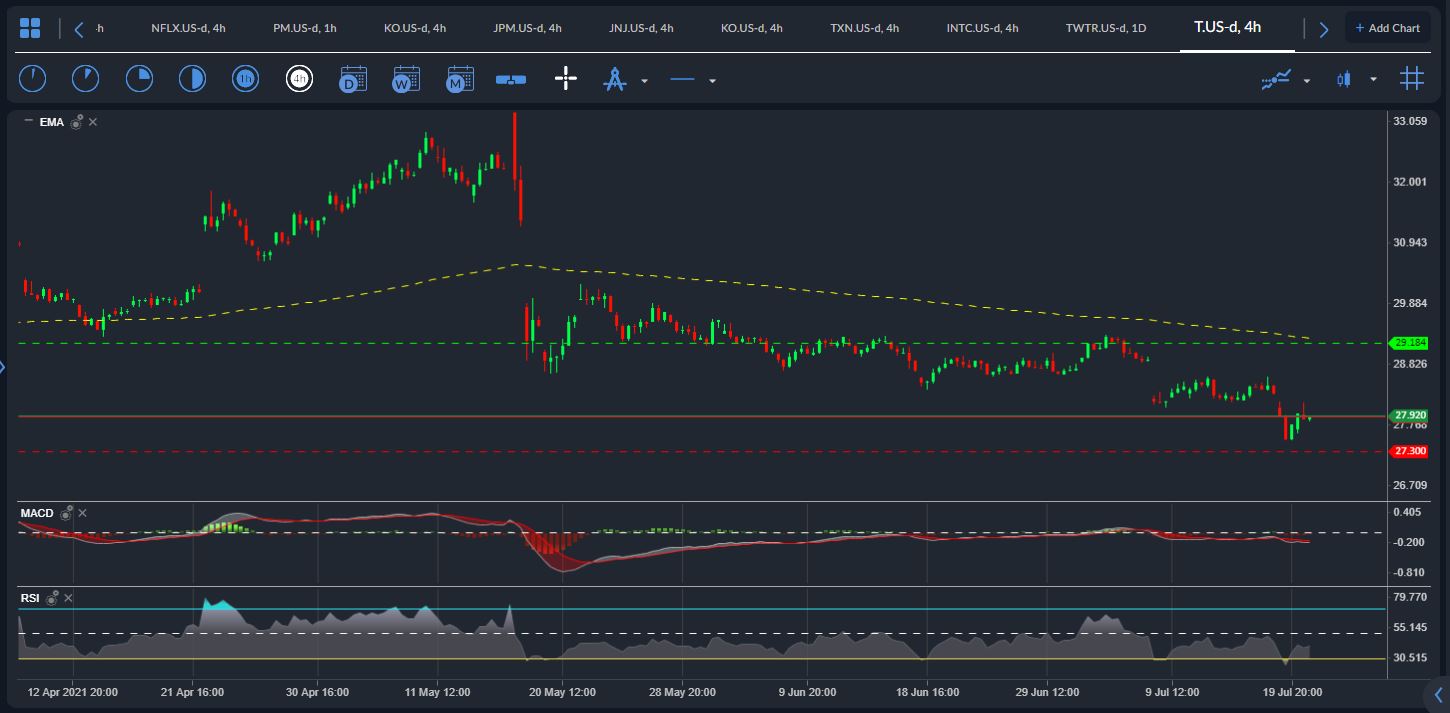Select the 4h timeframe button
Viewport: 1450px width, 713px height.
coord(299,79)
